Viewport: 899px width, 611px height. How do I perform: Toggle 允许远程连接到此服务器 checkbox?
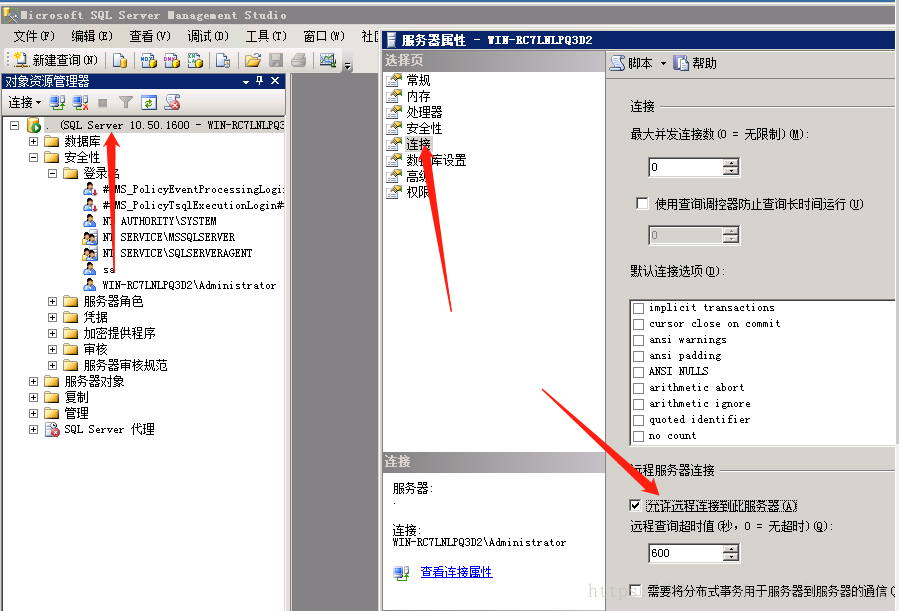point(635,506)
